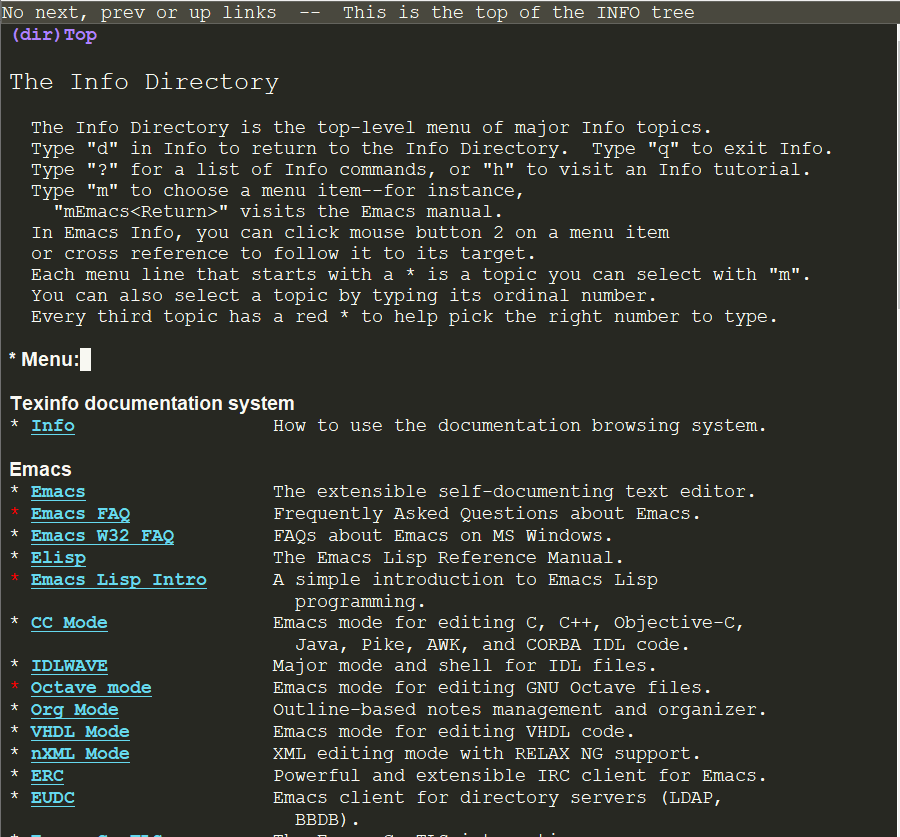This screenshot has width=900, height=837.
Task: Click the Top node label in the header
Action: (80, 34)
